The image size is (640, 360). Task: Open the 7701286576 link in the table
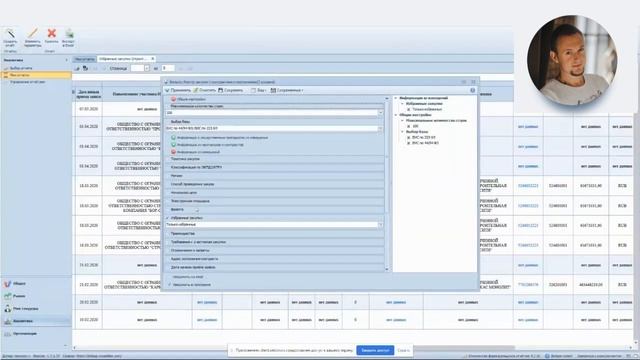click(528, 284)
